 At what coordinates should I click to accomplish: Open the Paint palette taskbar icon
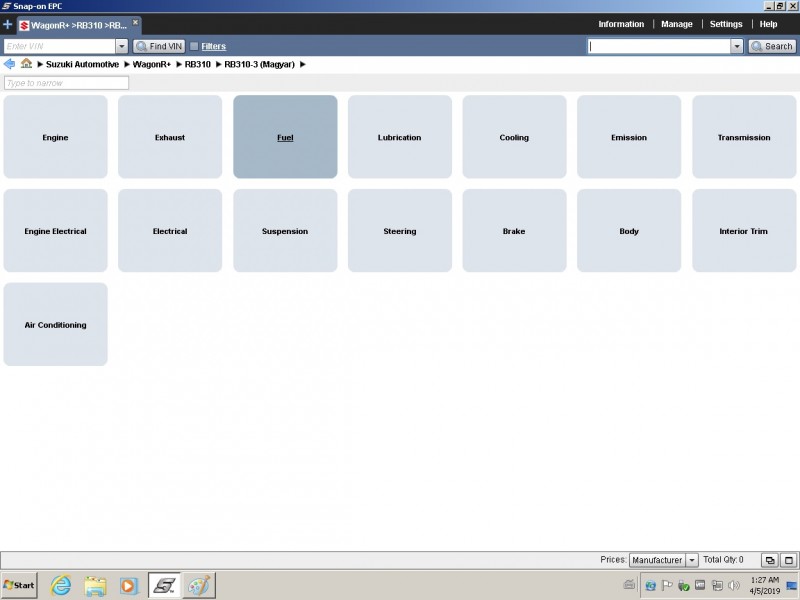coord(199,585)
